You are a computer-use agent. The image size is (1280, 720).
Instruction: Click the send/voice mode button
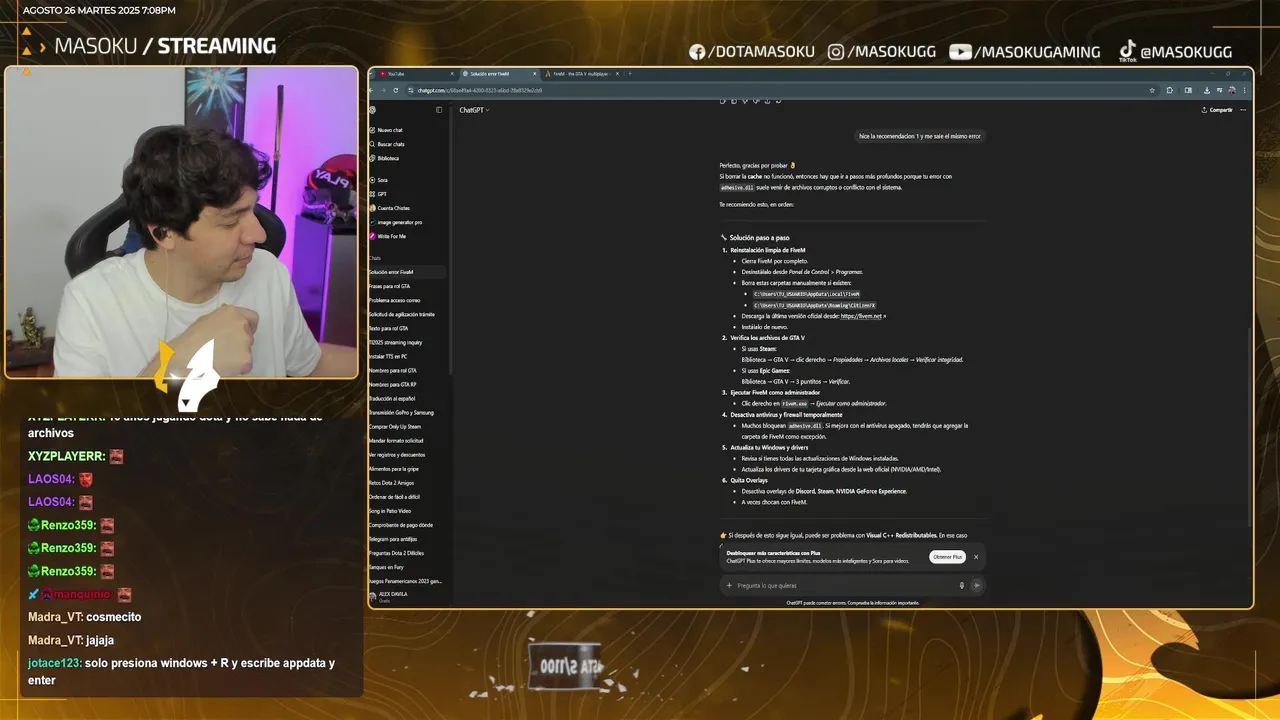977,585
